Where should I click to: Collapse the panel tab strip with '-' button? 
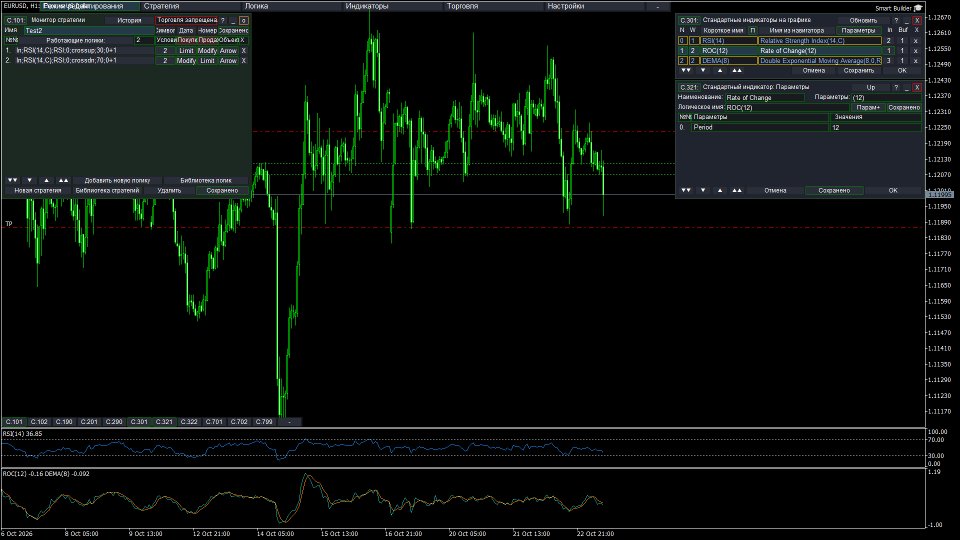(290, 422)
